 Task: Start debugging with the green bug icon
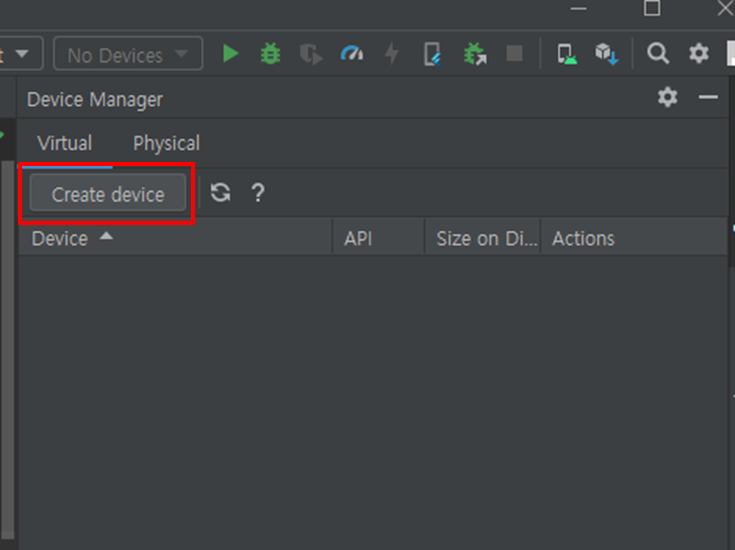pyautogui.click(x=270, y=53)
